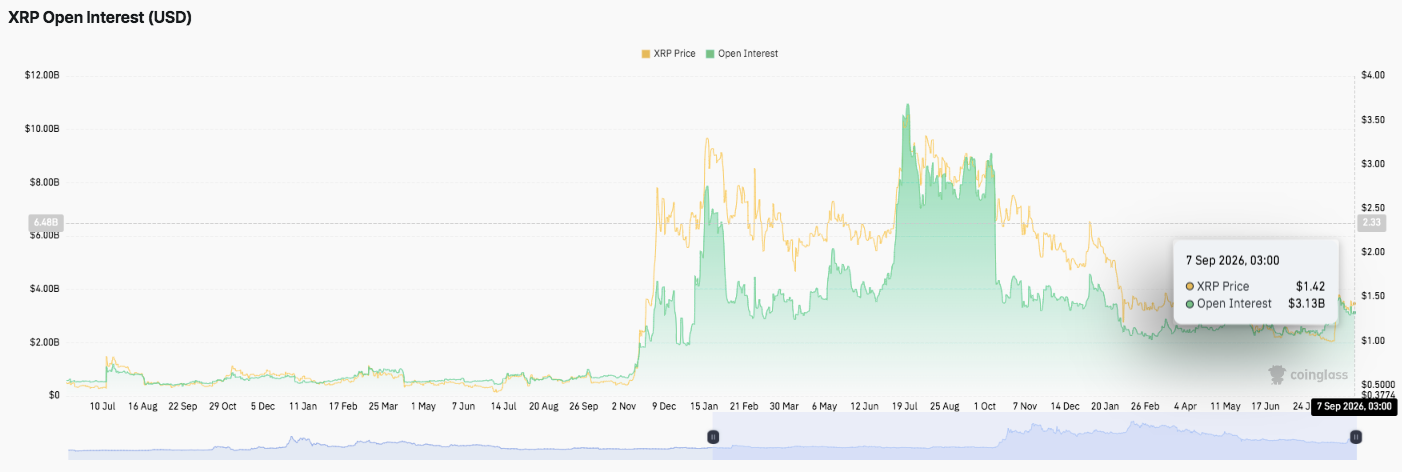
Task: Click the 14 Jul date label
Action: click(x=503, y=407)
